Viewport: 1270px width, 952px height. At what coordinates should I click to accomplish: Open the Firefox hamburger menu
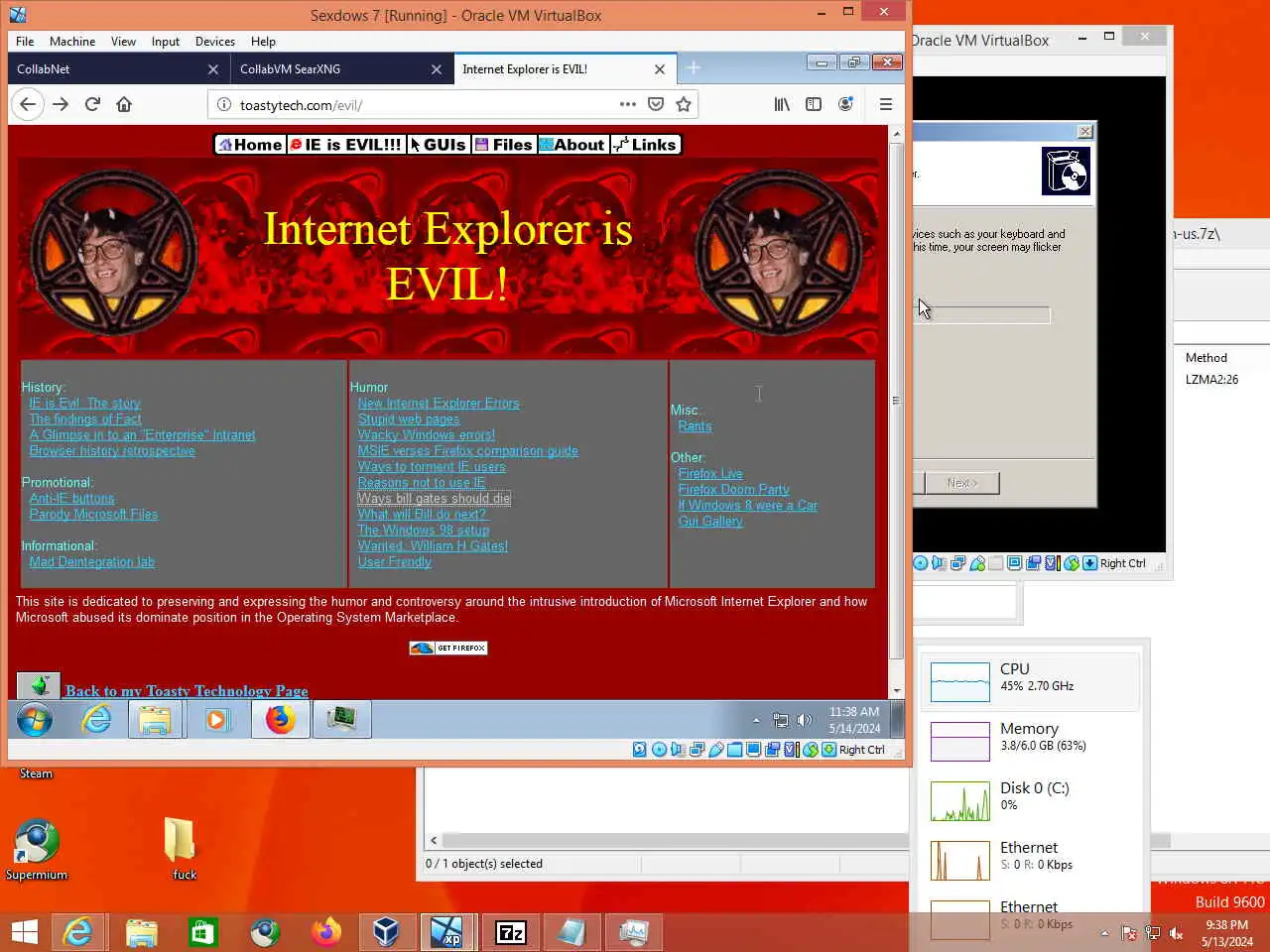(886, 104)
